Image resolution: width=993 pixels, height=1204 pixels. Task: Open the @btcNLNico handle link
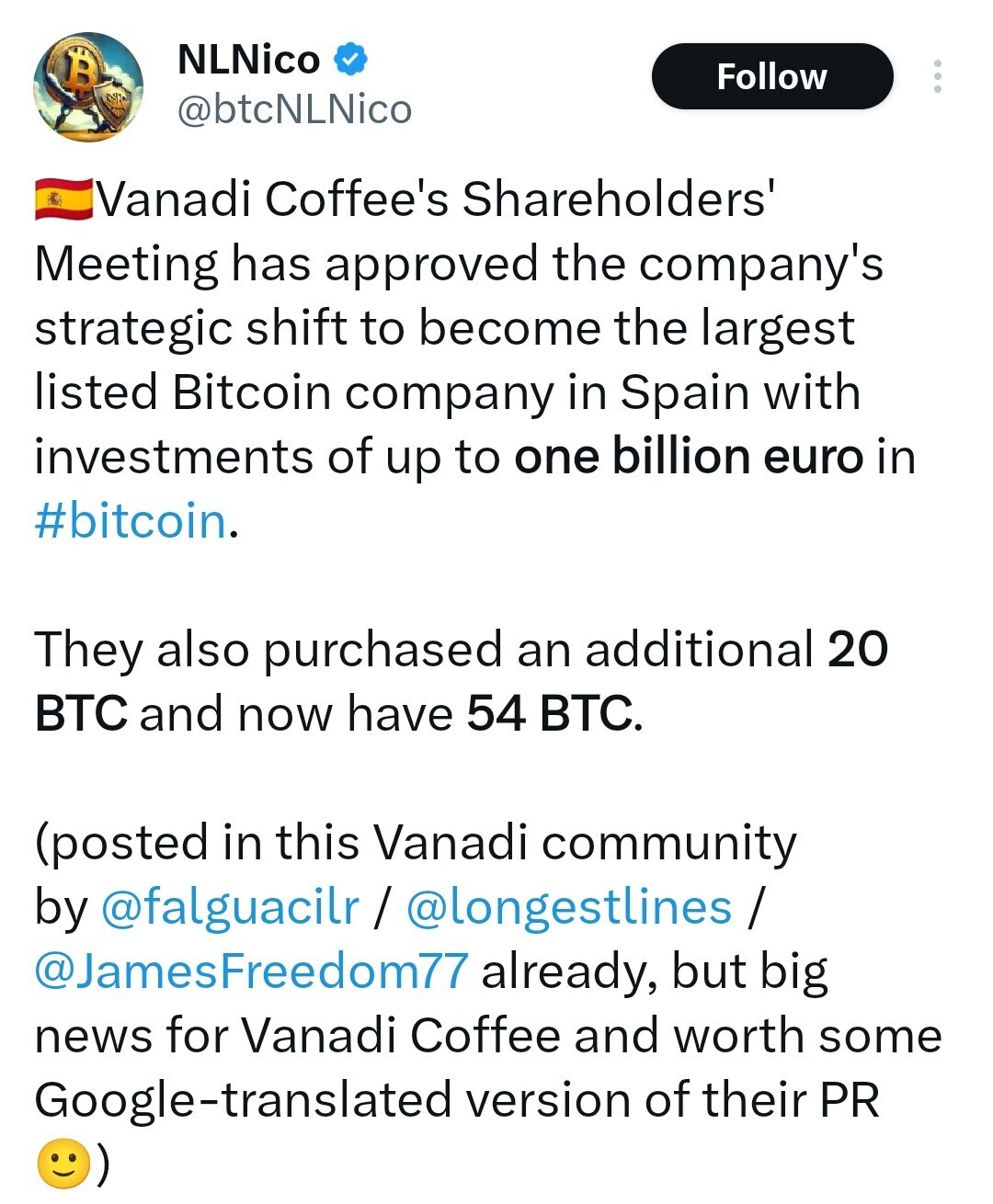(x=294, y=110)
